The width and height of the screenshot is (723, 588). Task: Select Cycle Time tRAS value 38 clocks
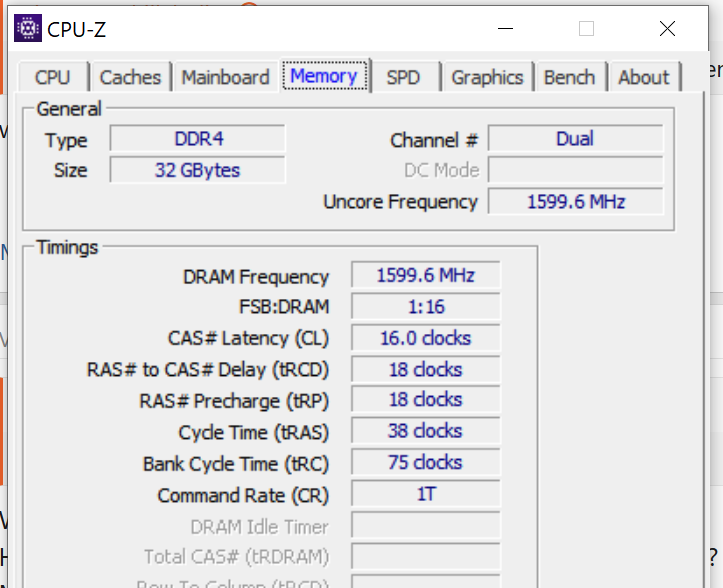click(x=426, y=431)
